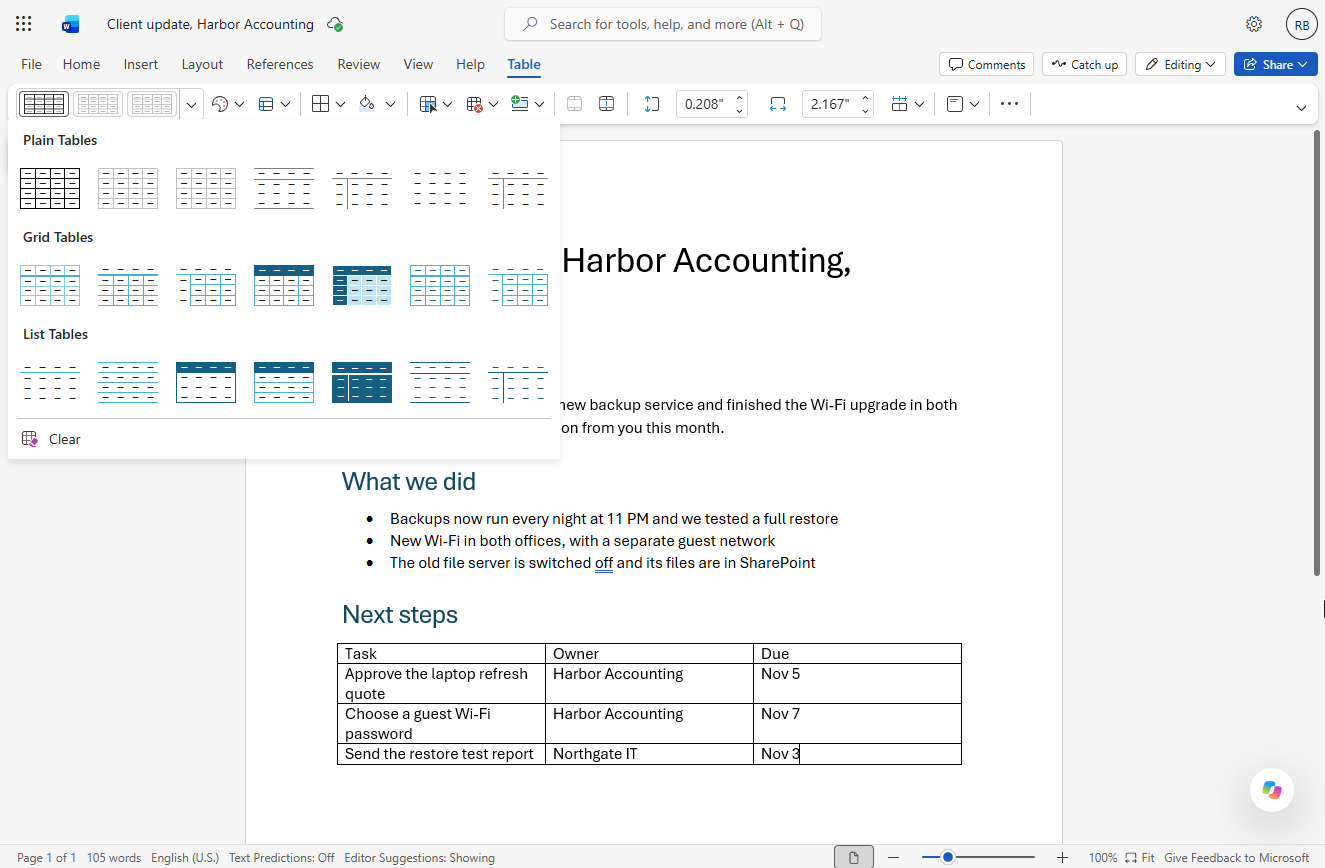This screenshot has width=1325, height=868.
Task: Click the cloud save status icon
Action: pos(335,24)
